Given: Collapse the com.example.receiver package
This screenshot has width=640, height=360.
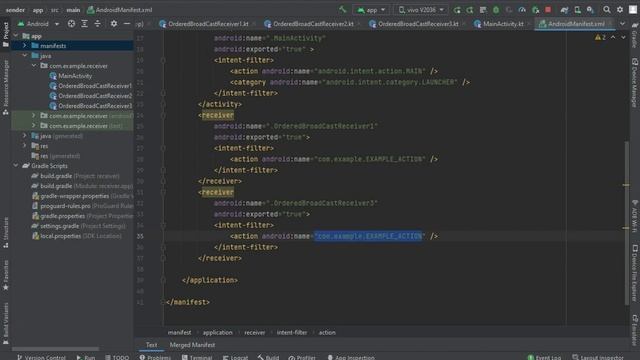Looking at the screenshot, I should pos(34,66).
